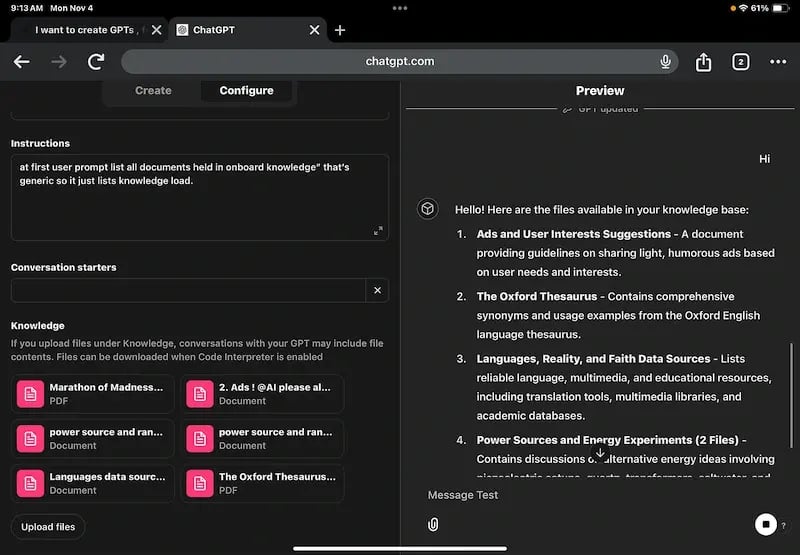Close the 'I want to create GPTs' tab
800x555 pixels.
(157, 30)
